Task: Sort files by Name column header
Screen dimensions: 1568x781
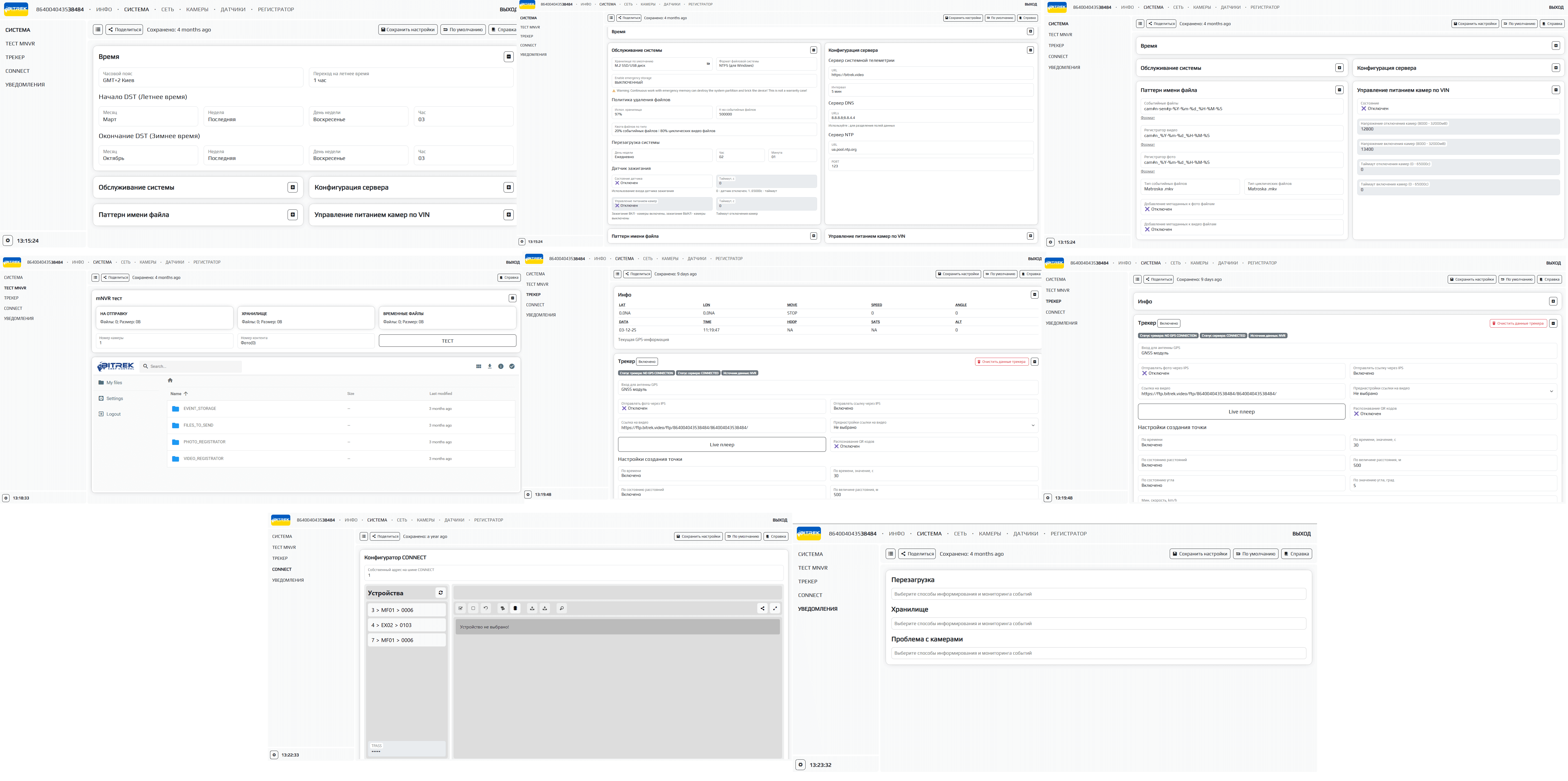Action: (x=176, y=394)
